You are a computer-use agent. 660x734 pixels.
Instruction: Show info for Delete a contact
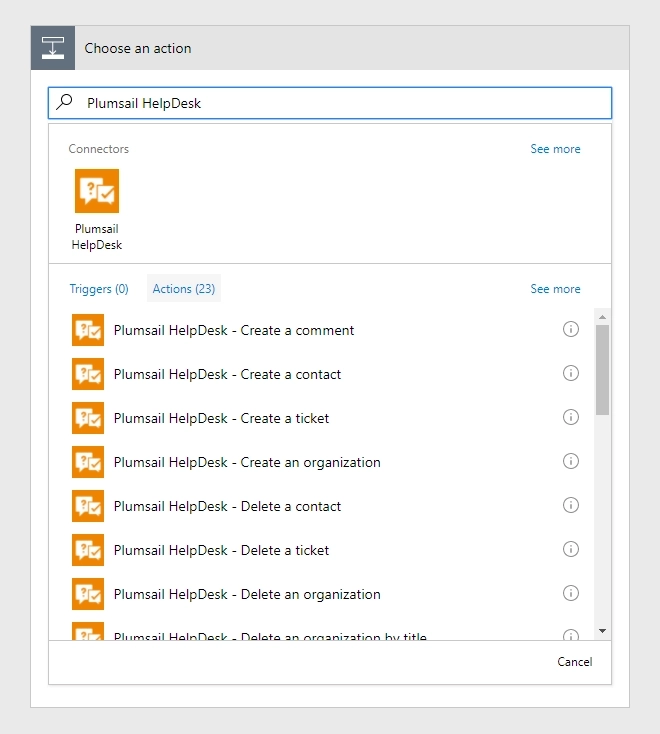point(571,505)
